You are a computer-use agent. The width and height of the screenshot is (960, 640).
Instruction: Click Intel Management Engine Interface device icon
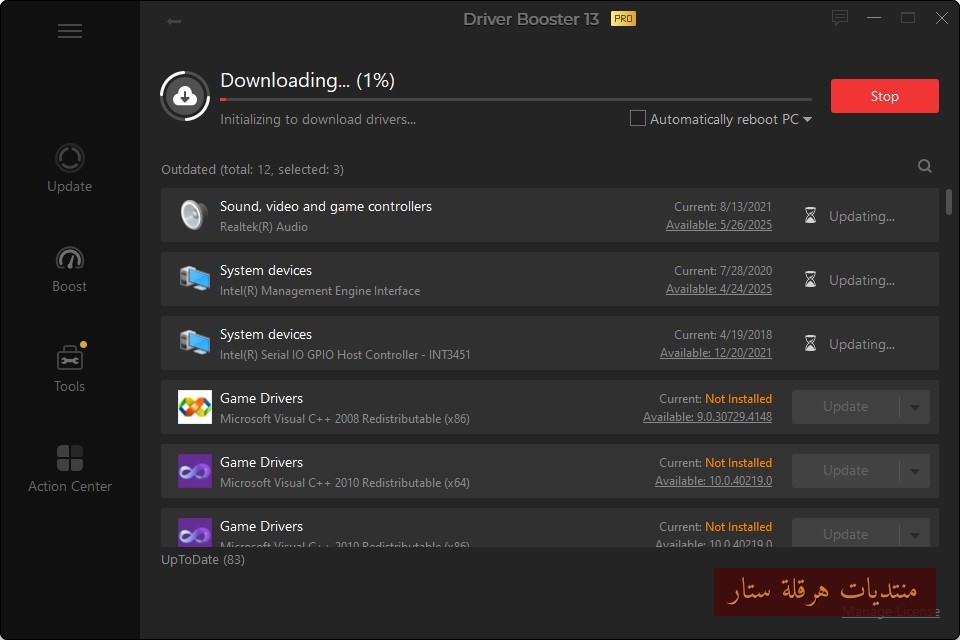195,279
